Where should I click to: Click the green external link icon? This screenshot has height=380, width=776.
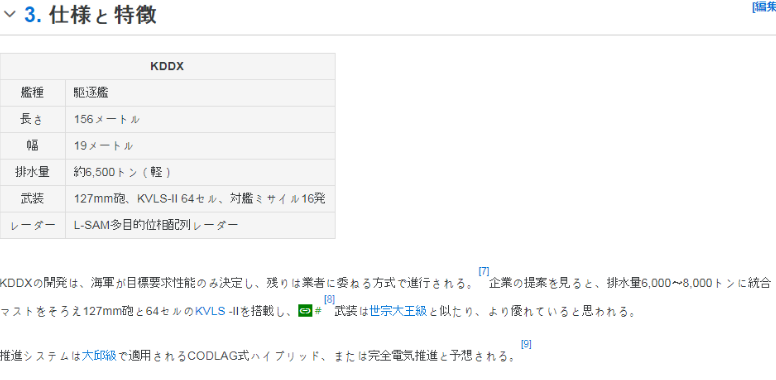[x=305, y=311]
